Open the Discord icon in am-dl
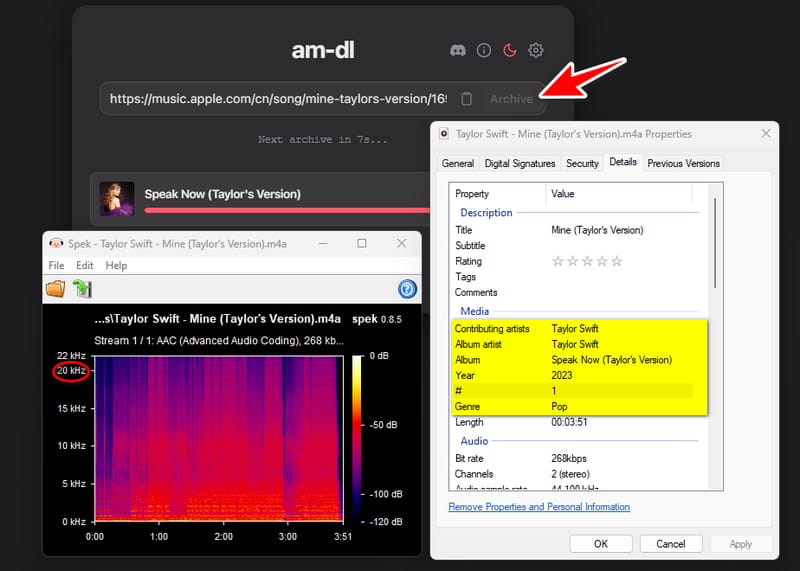 point(458,50)
